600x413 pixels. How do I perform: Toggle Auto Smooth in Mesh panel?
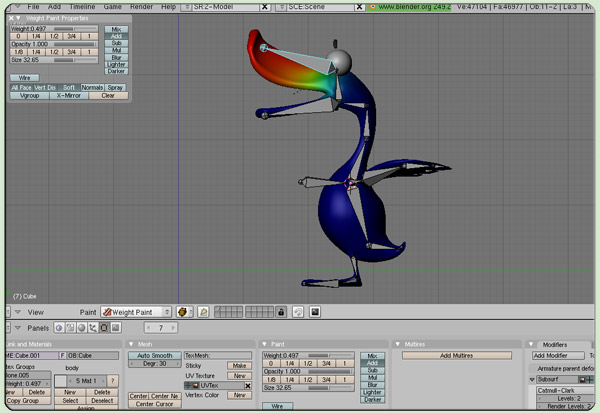point(155,356)
